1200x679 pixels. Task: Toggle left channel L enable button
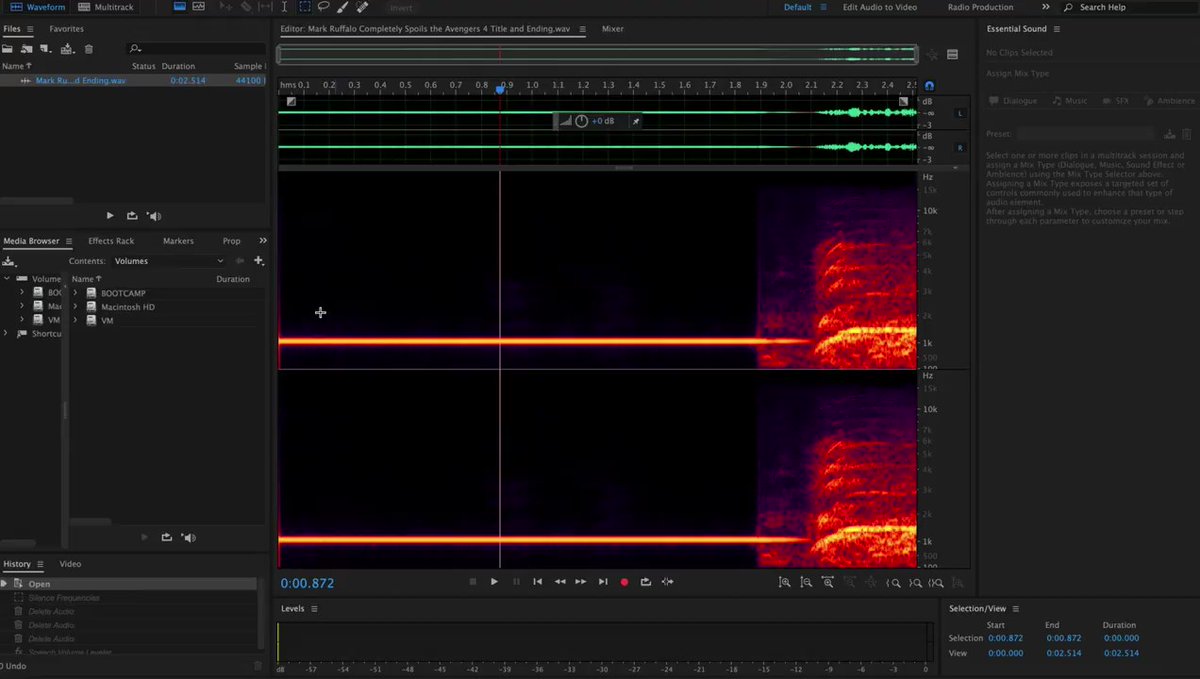(x=961, y=114)
